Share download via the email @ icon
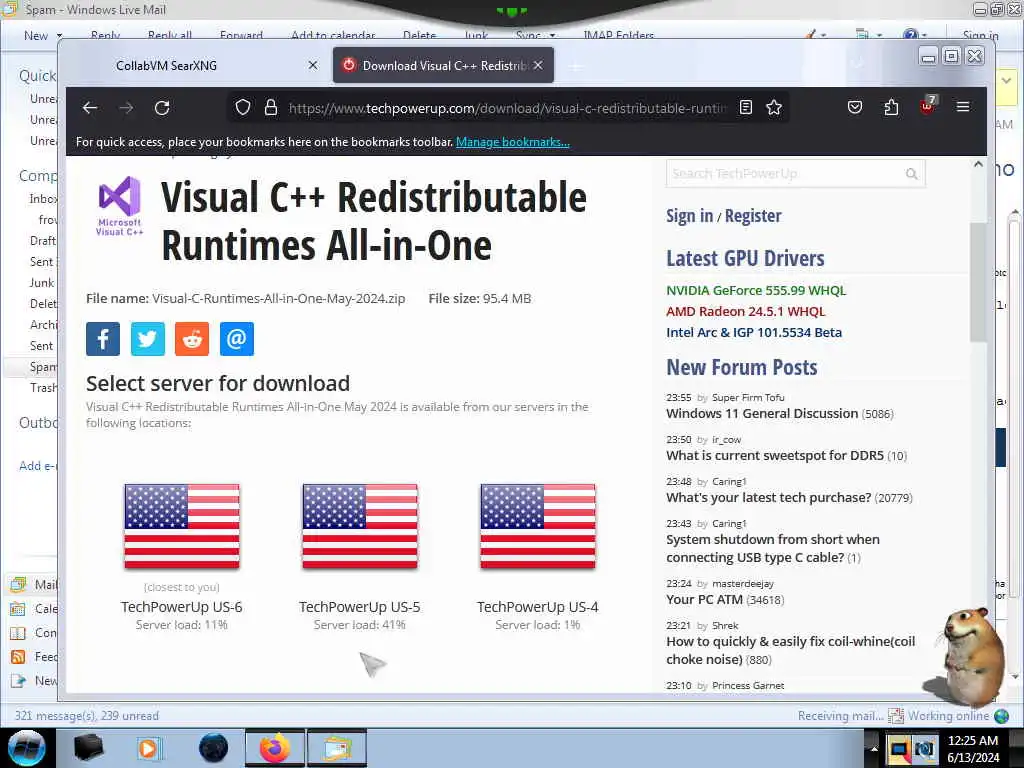Screen dimensions: 1024x768 pos(236,339)
